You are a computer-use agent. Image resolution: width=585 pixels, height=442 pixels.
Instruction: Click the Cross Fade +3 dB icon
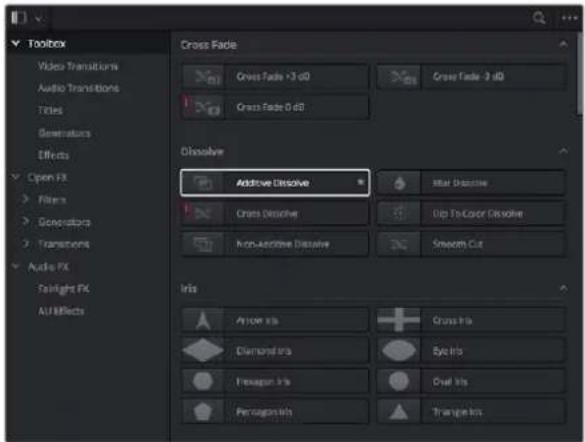tap(203, 77)
